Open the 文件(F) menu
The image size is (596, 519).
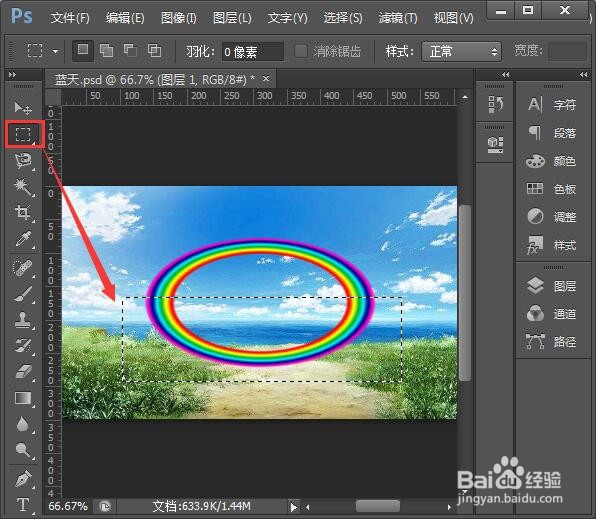pos(70,18)
